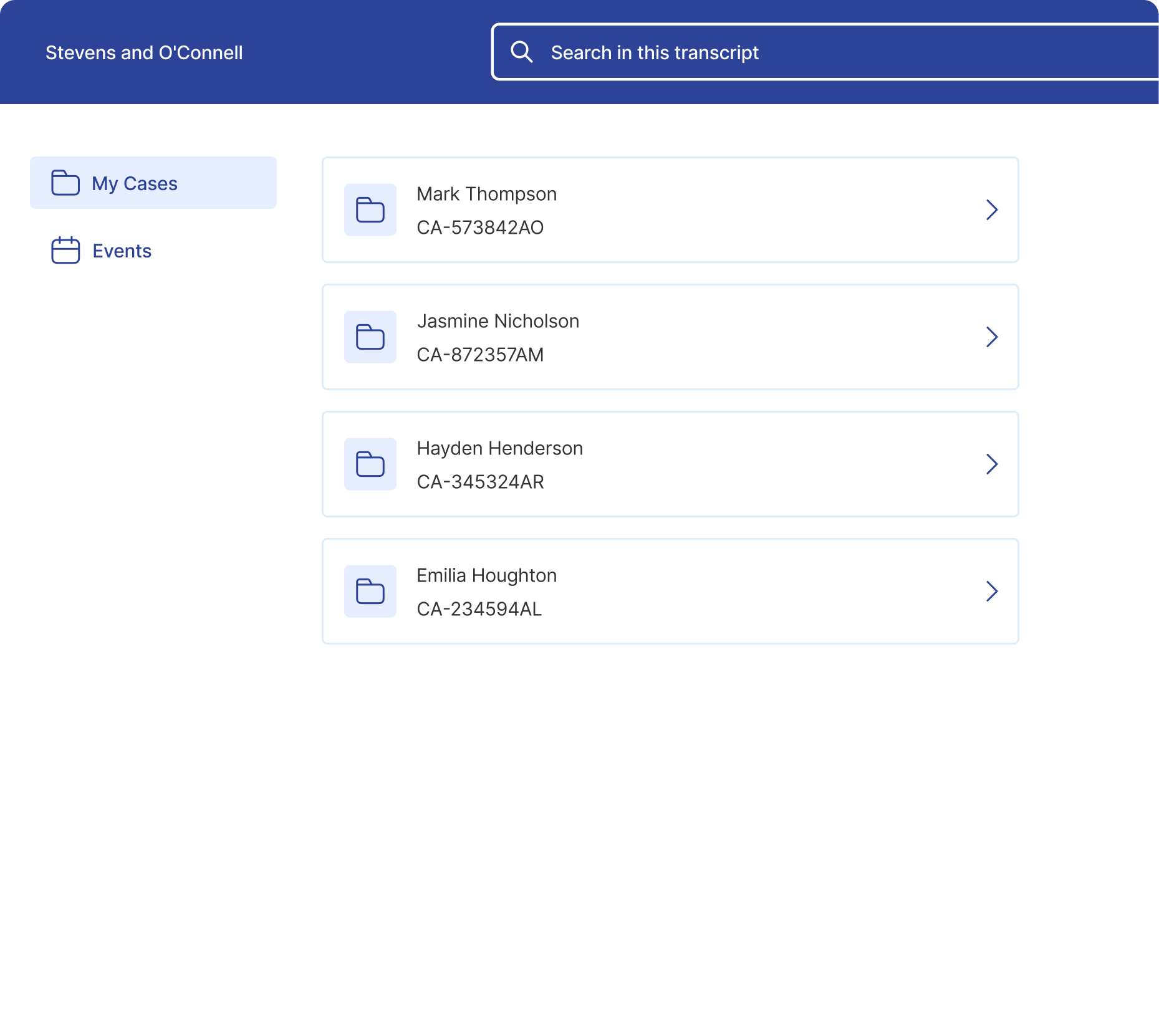Screen dimensions: 1159x1036
Task: Expand Hayden Henderson's case via chevron
Action: 991,464
